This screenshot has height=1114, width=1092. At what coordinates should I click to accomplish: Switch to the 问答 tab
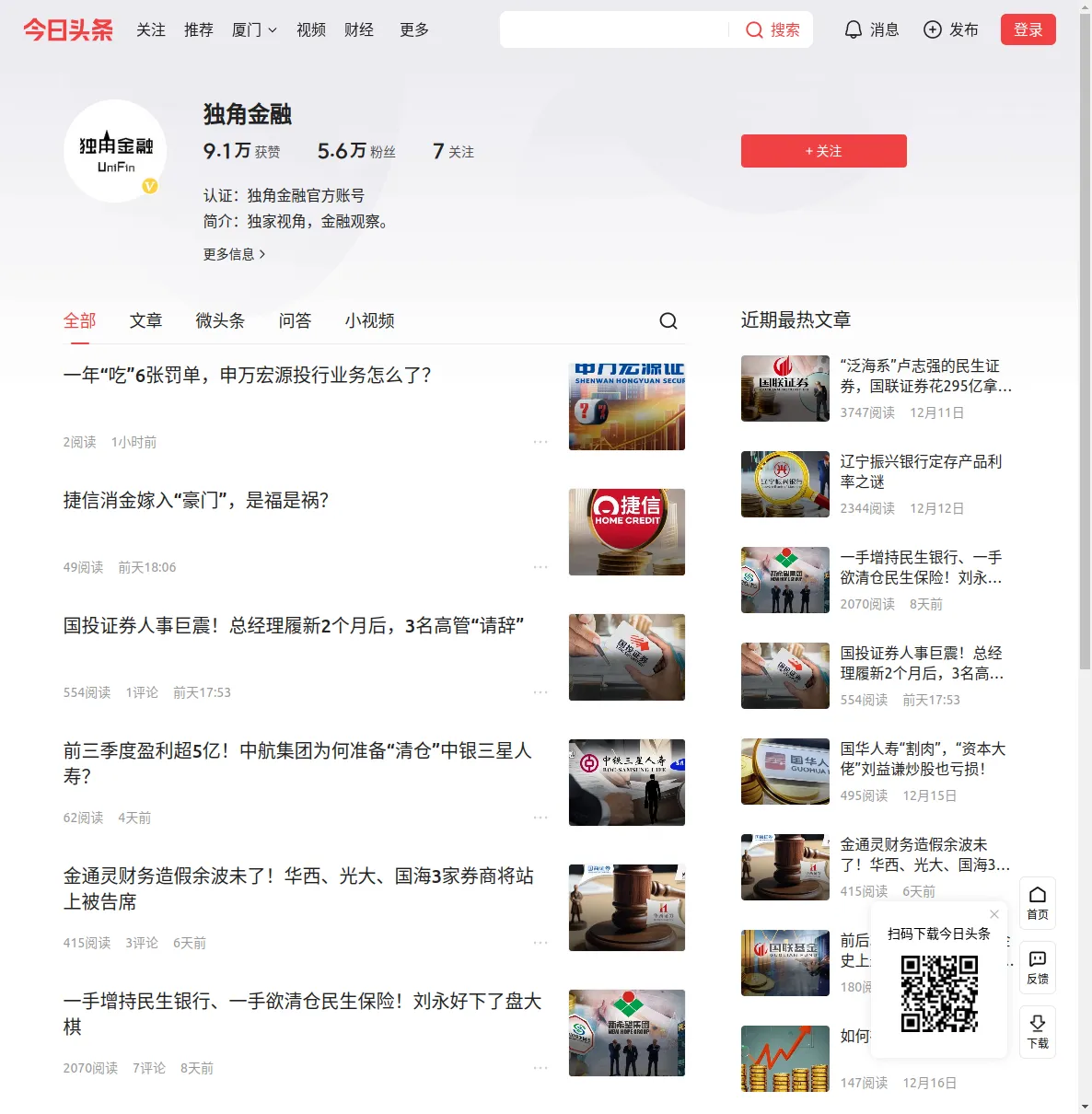pyautogui.click(x=295, y=320)
